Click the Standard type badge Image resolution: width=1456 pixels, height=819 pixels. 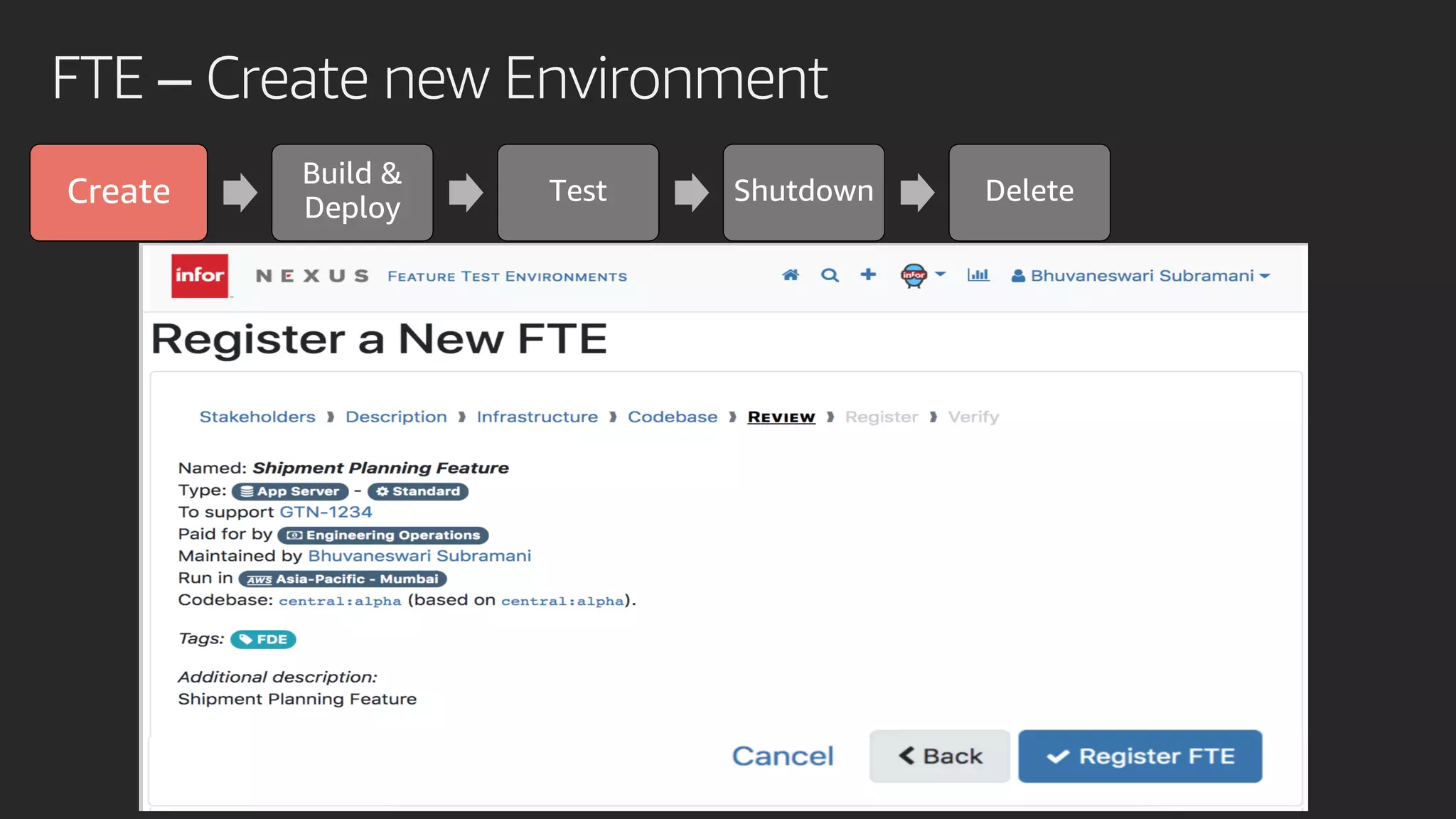click(x=418, y=491)
